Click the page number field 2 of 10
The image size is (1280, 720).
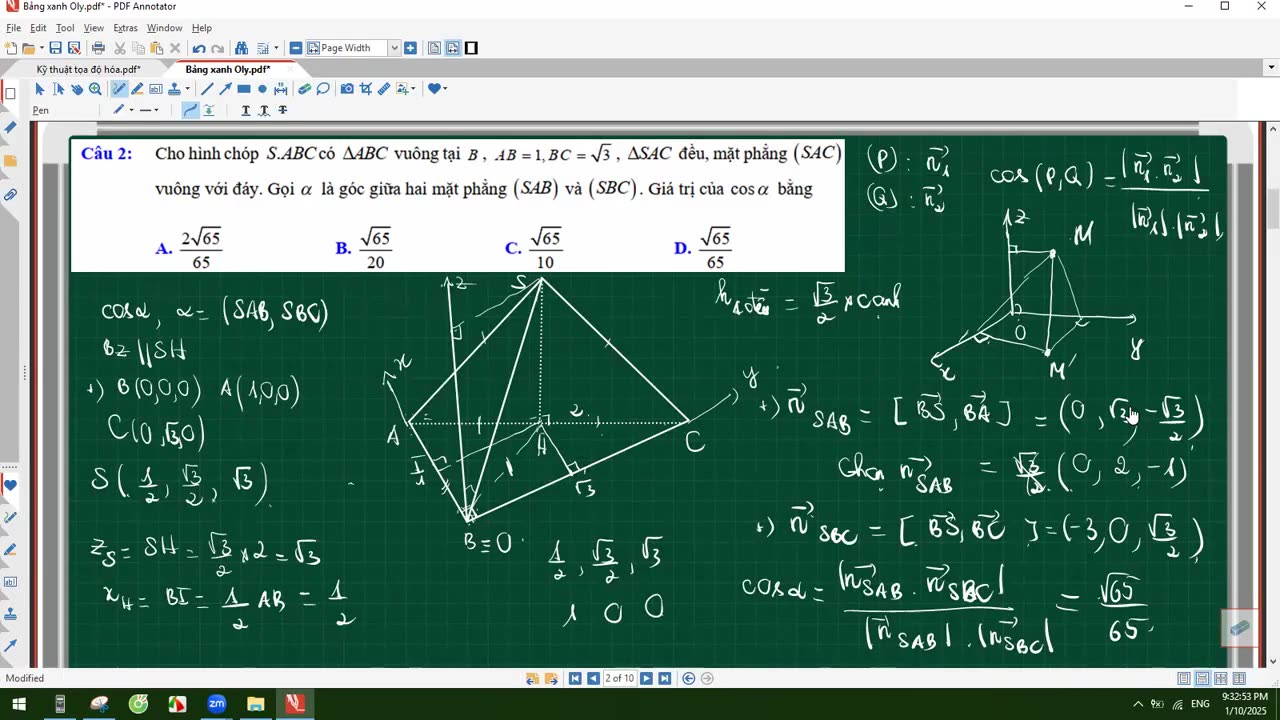620,678
